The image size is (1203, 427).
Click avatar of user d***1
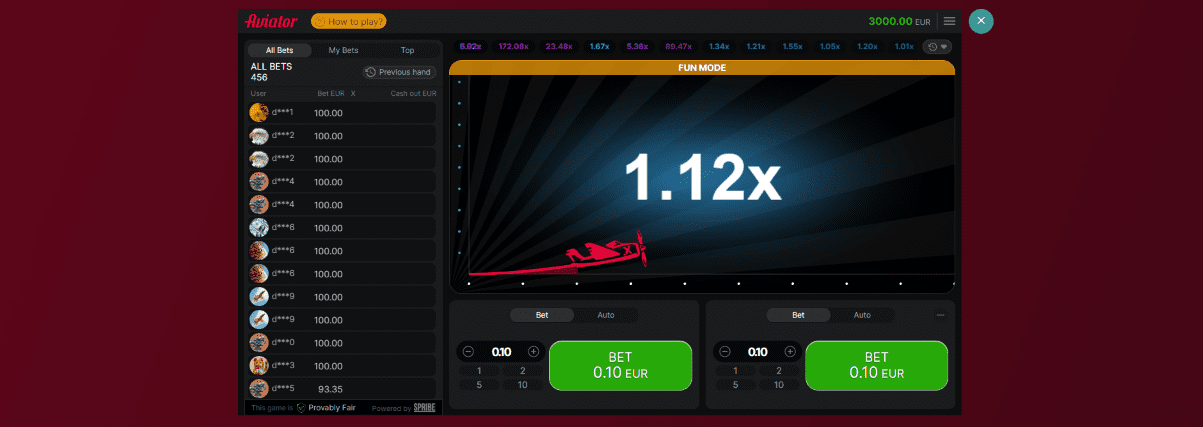tap(259, 112)
